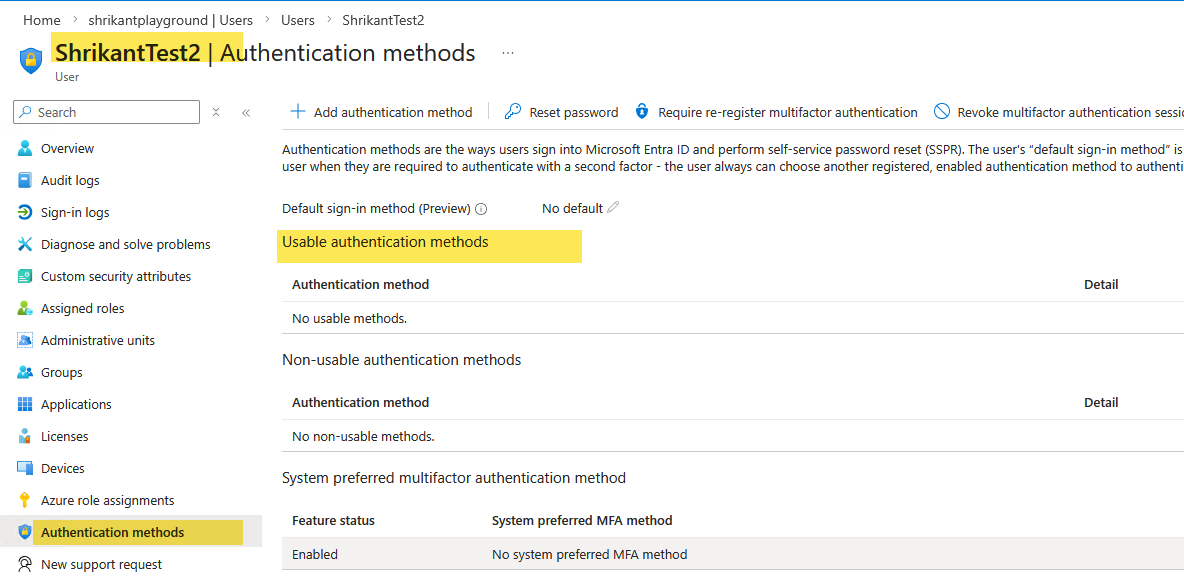Click the Custom security attributes icon

pyautogui.click(x=26, y=276)
